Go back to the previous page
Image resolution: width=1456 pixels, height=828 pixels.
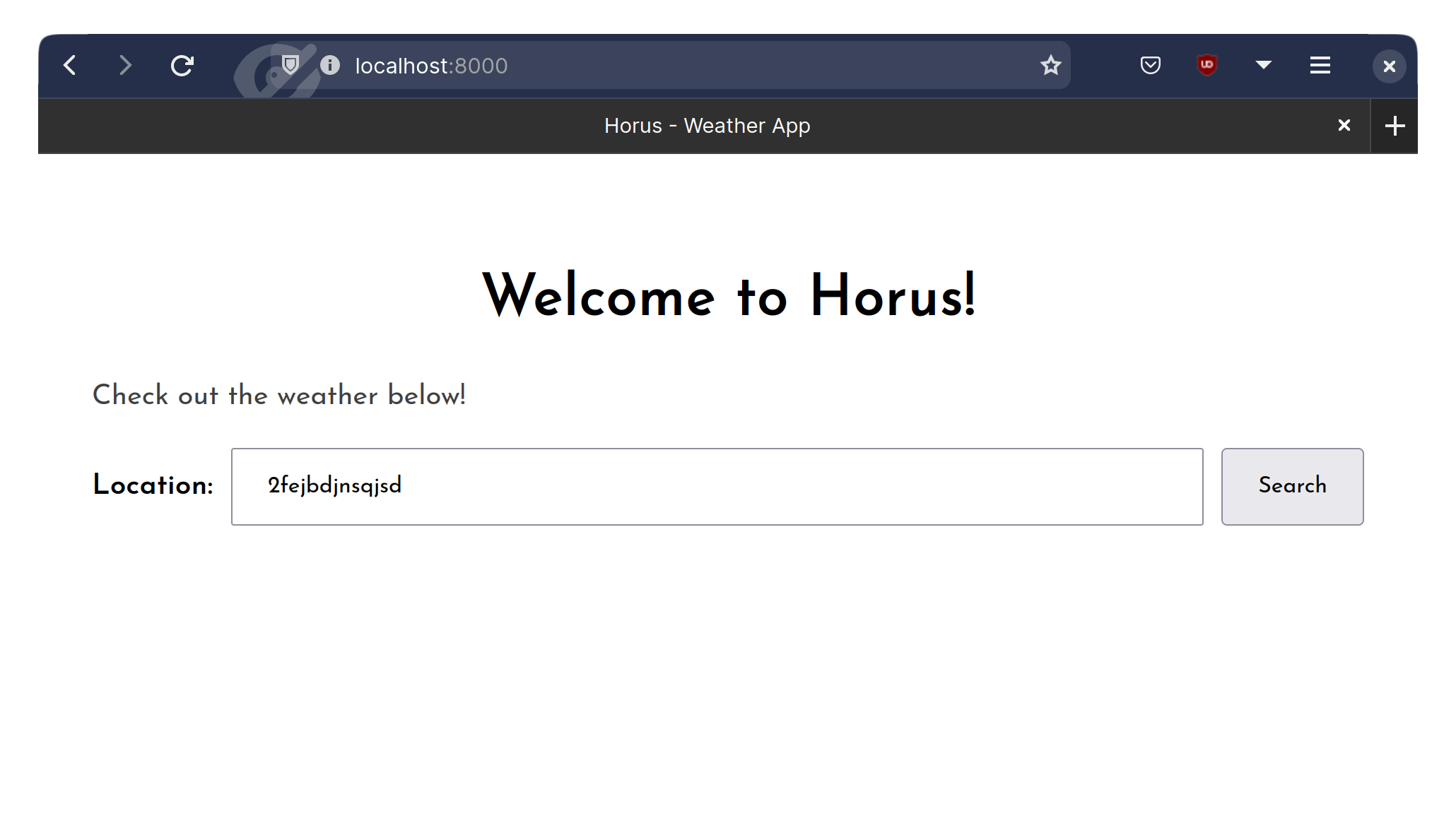[x=69, y=66]
